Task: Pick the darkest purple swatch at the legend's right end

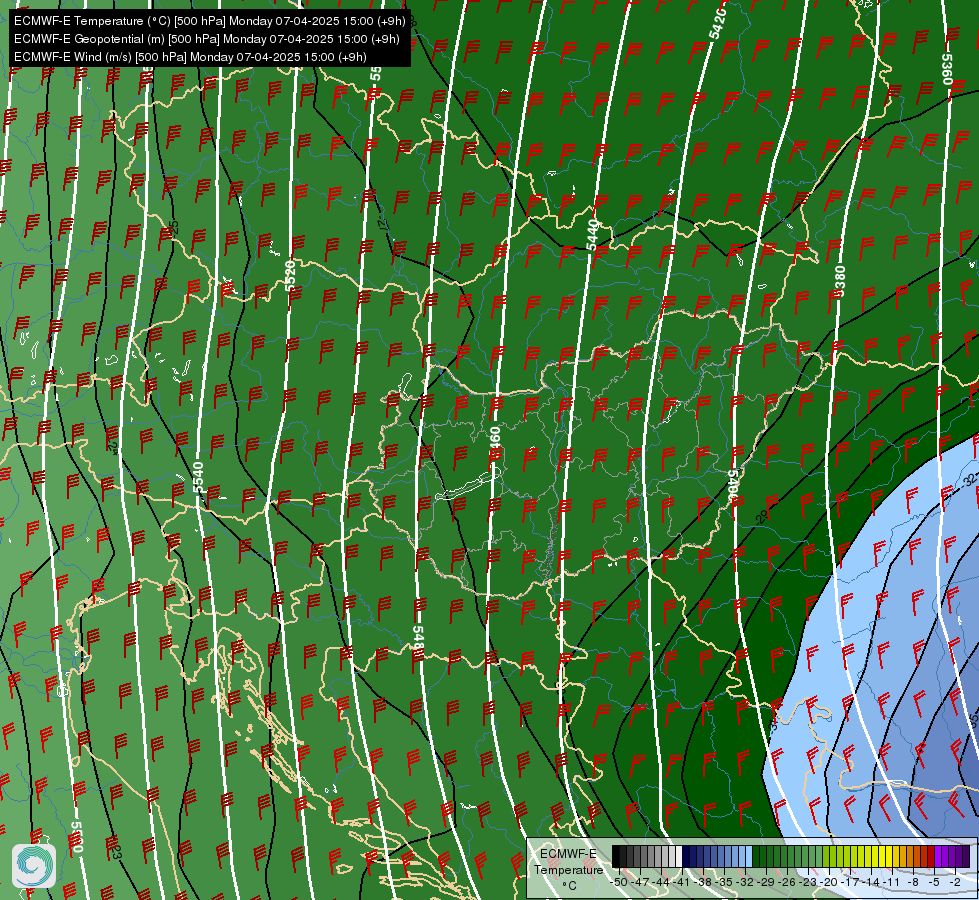Action: point(966,856)
